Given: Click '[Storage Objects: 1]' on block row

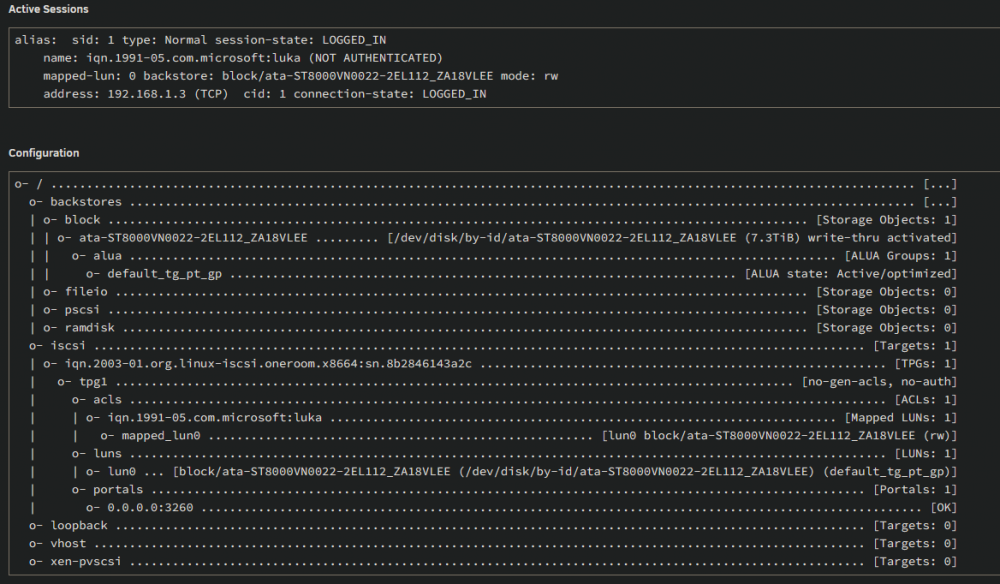Looking at the screenshot, I should point(886,220).
